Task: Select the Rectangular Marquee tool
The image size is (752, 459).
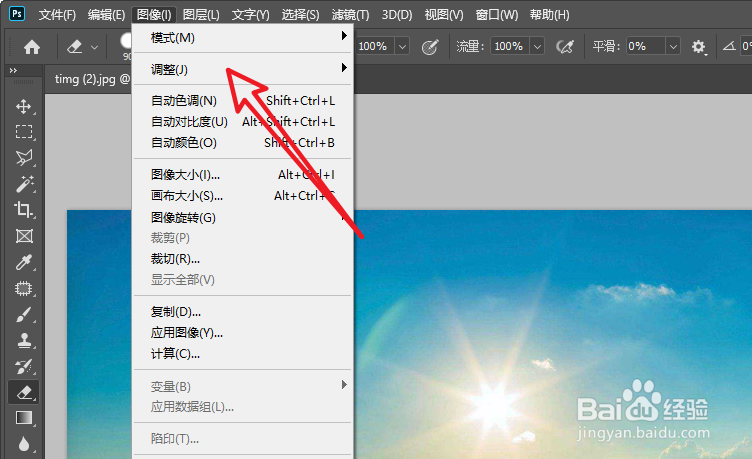Action: tap(24, 131)
